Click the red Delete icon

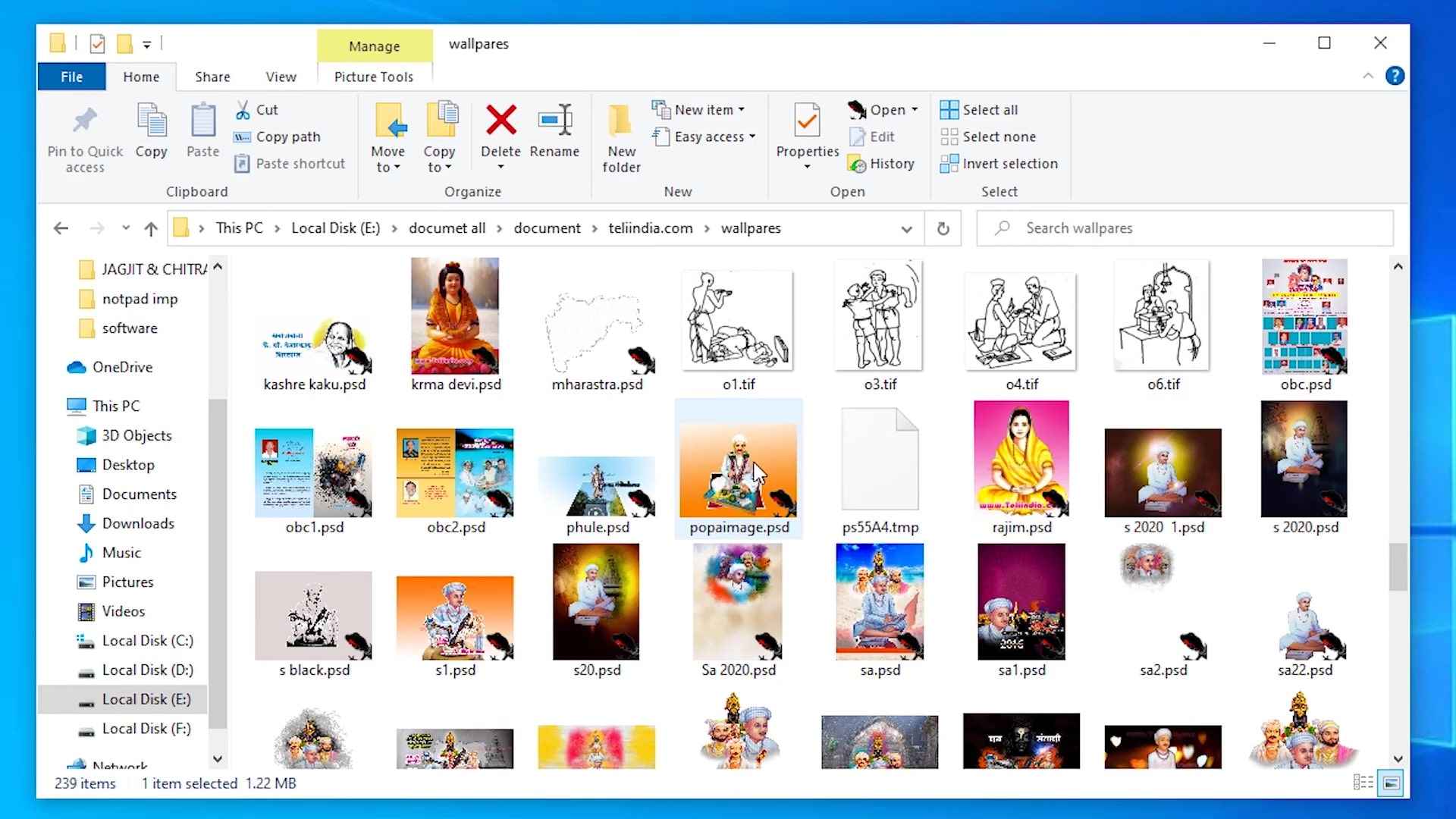[500, 120]
